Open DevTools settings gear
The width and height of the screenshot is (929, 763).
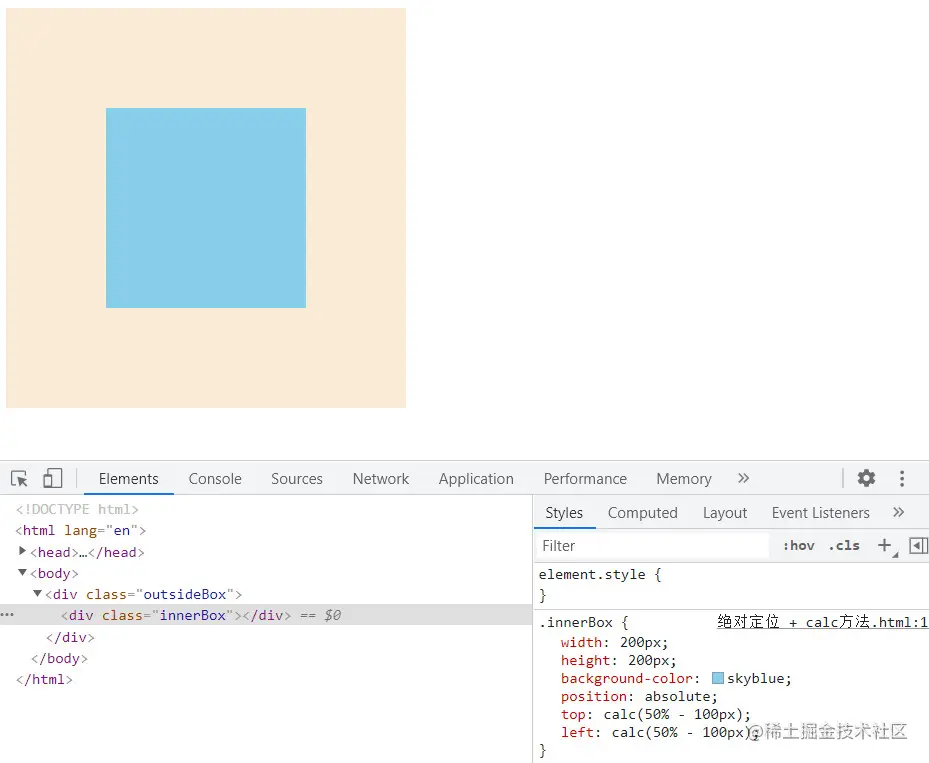click(x=866, y=478)
